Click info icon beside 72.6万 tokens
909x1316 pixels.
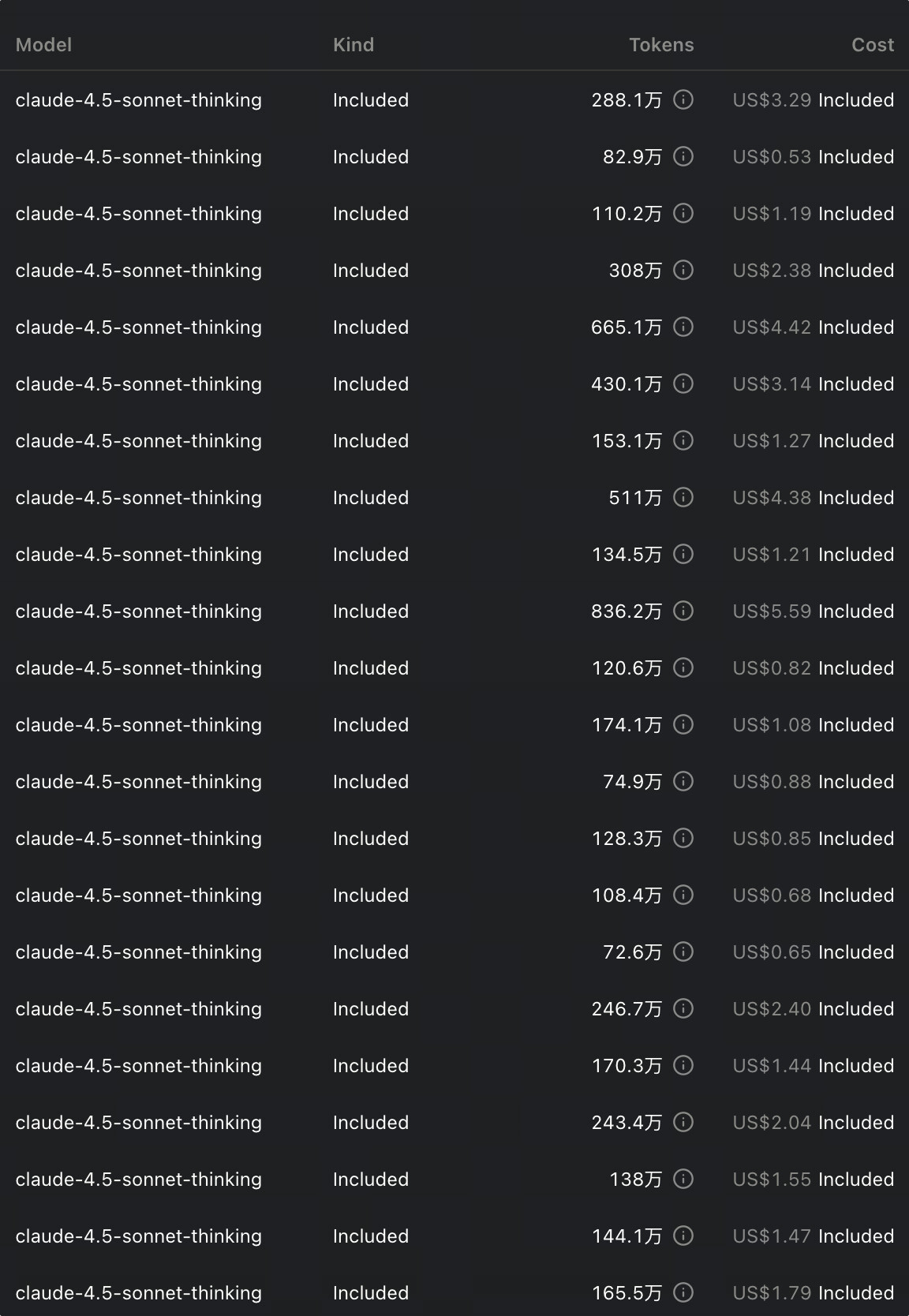683,951
